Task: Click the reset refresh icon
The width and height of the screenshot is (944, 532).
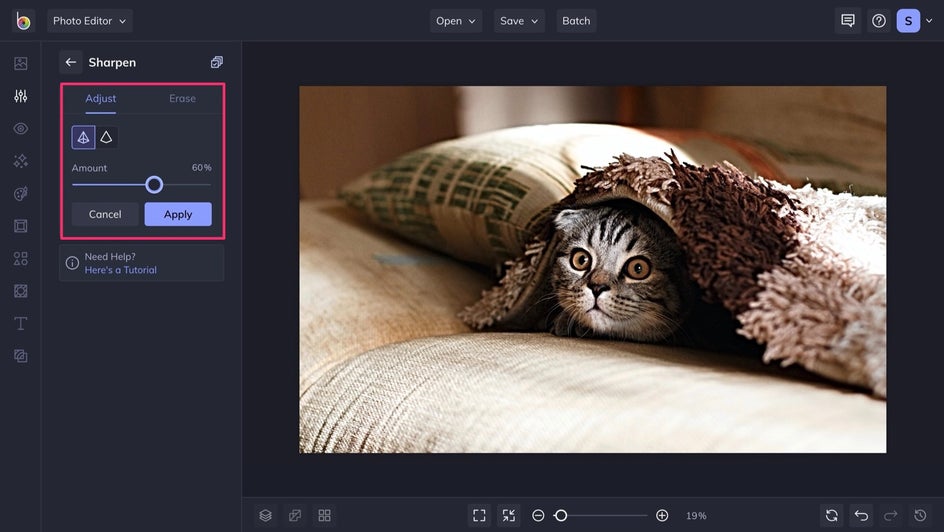Action: 832,516
